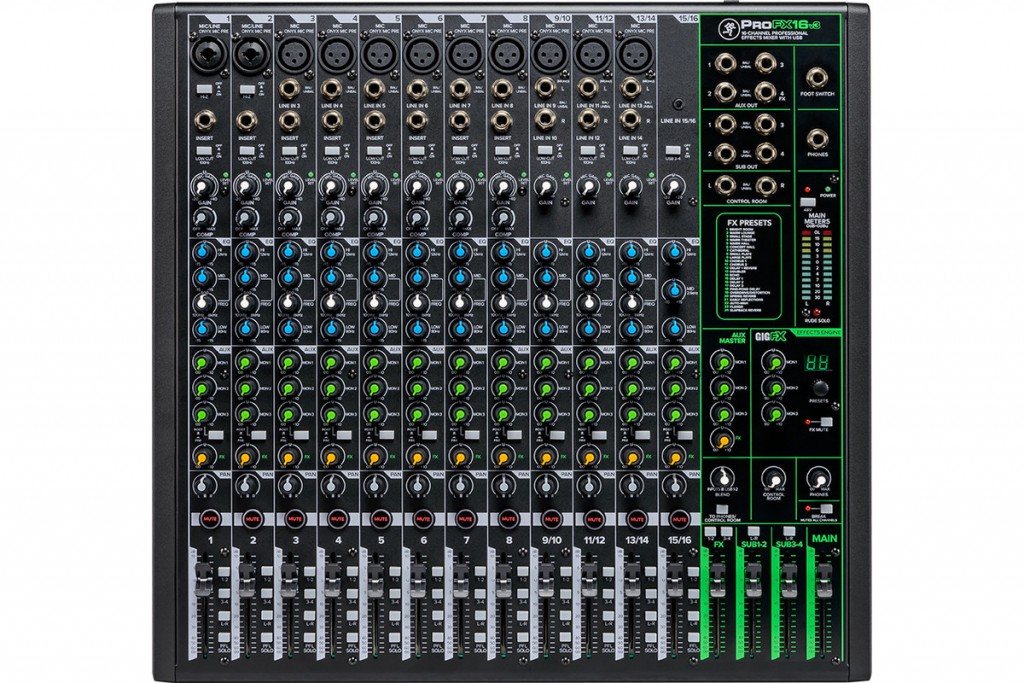Click the MAIN fader cap
This screenshot has height=683, width=1024.
click(824, 578)
